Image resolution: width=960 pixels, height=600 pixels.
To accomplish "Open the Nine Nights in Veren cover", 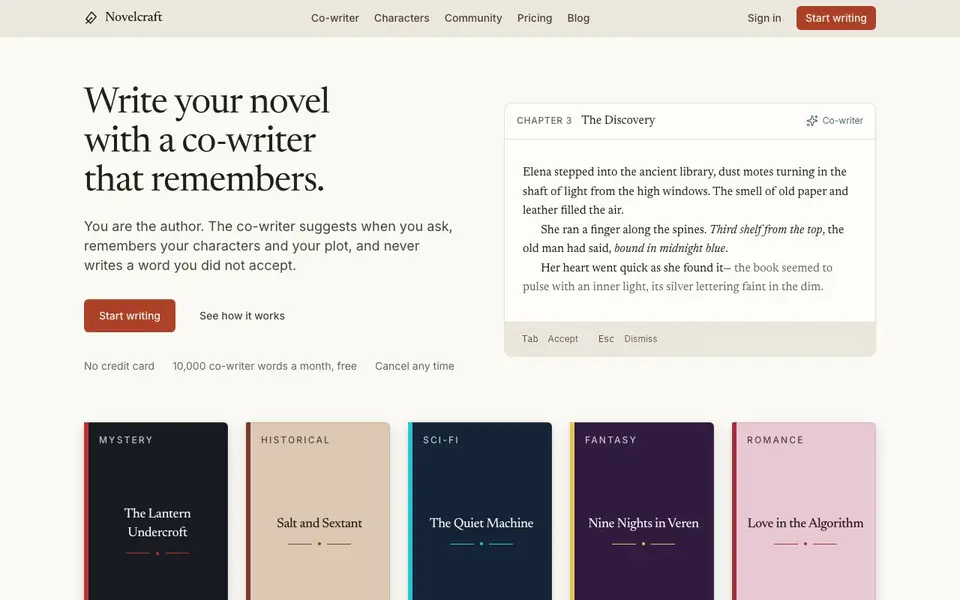I will 642,511.
